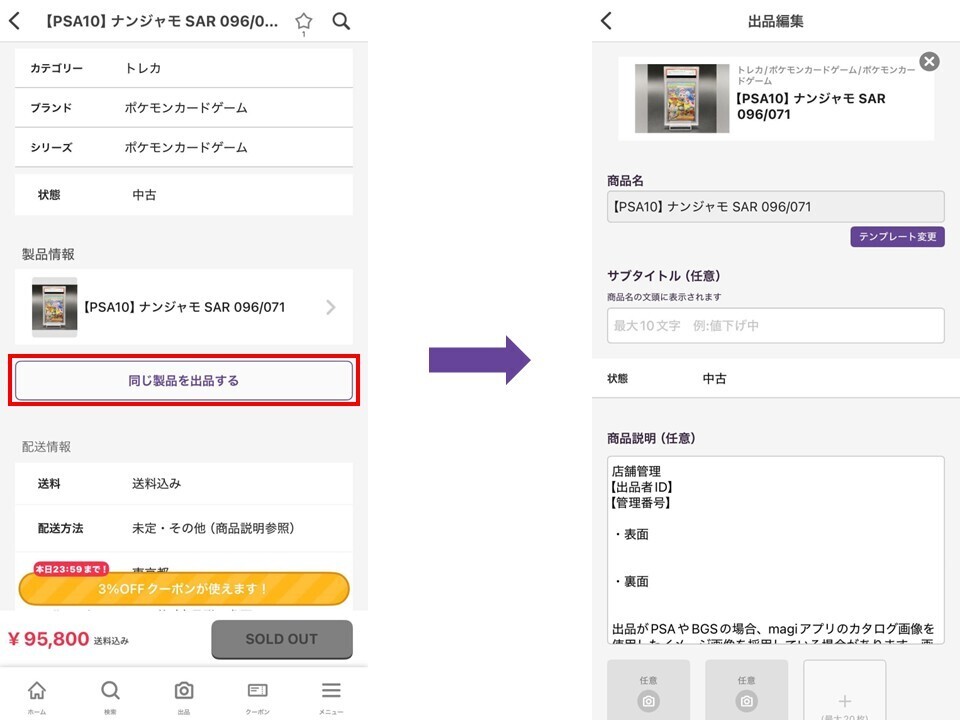Click the サブタイトル input field

[x=775, y=325]
